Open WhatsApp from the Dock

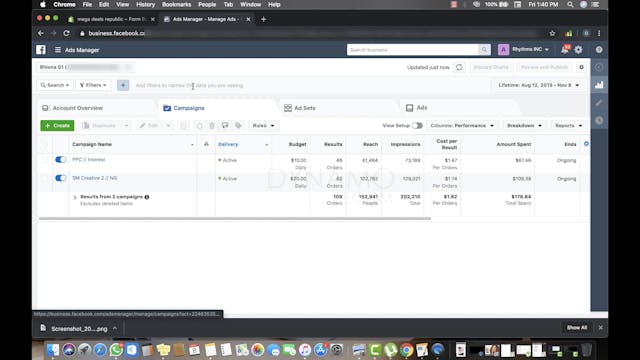coord(116,350)
